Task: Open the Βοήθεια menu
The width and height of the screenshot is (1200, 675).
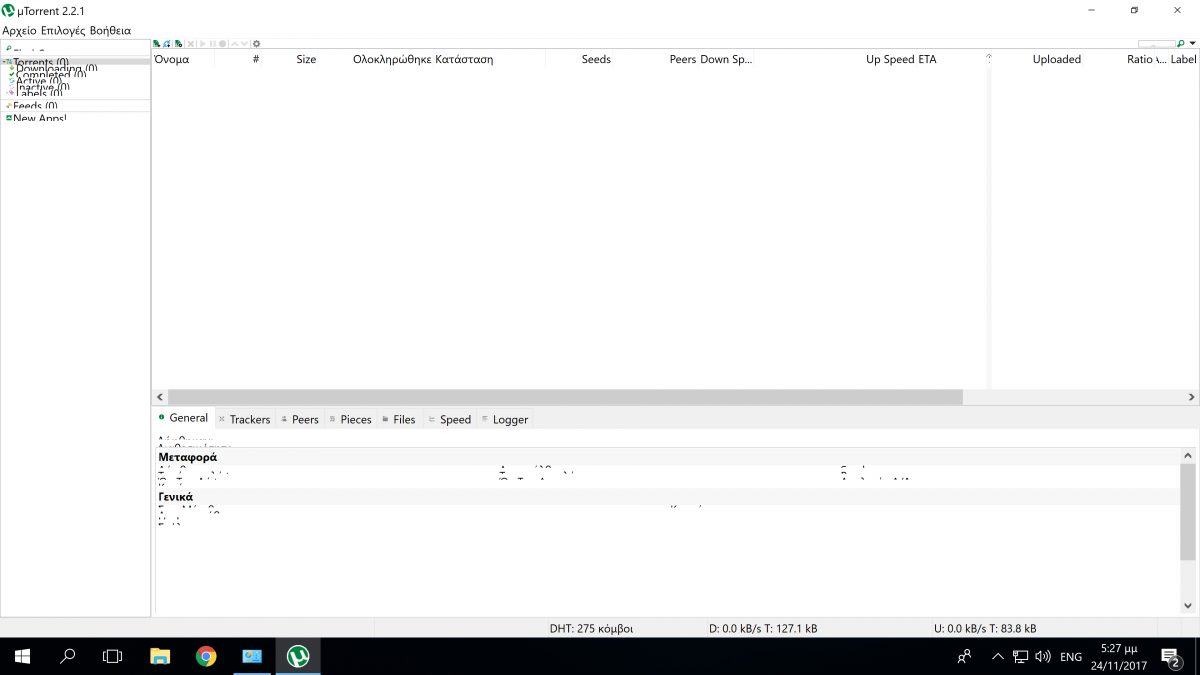Action: click(x=110, y=31)
